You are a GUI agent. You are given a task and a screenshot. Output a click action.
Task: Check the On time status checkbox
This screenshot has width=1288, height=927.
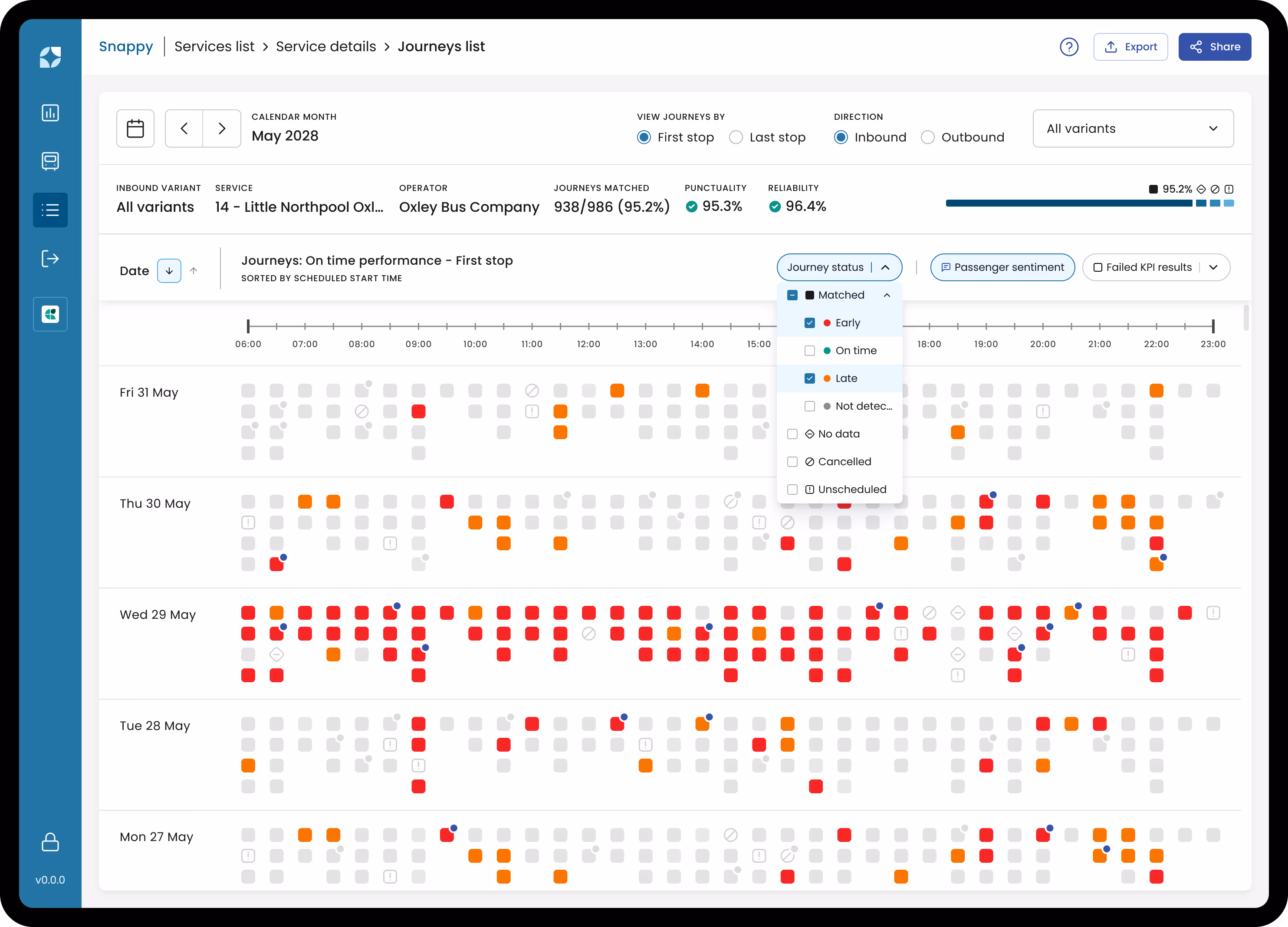[x=810, y=351]
